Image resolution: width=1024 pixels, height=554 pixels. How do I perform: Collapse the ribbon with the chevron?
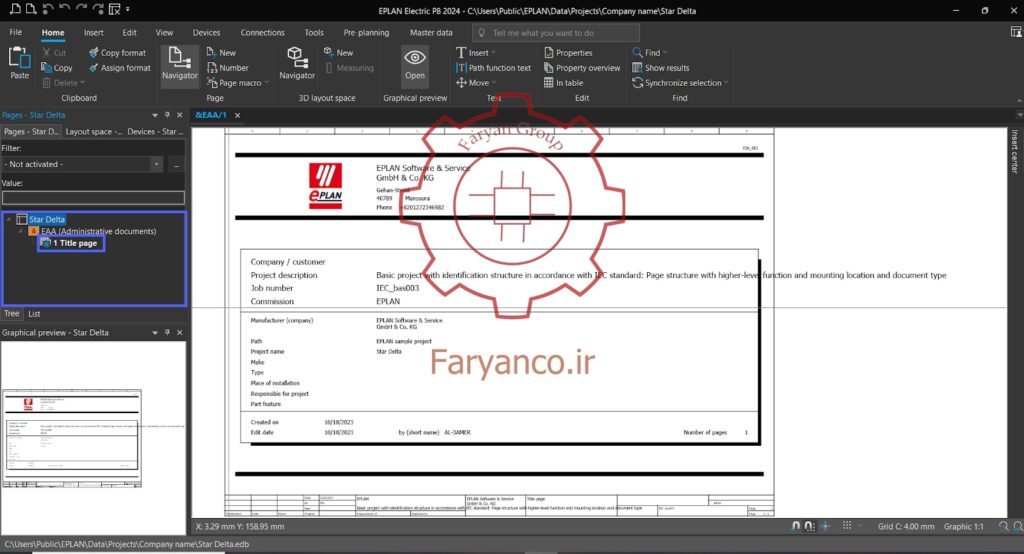[1019, 101]
